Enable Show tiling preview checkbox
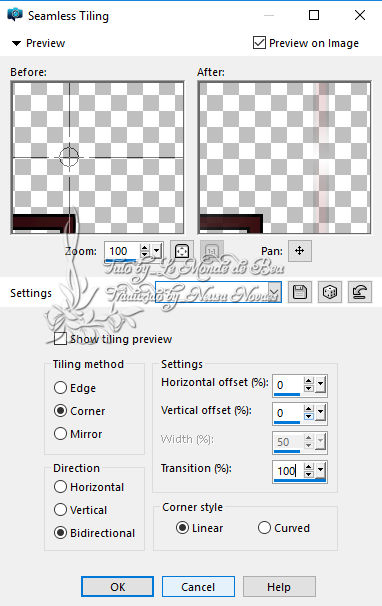 click(60, 339)
